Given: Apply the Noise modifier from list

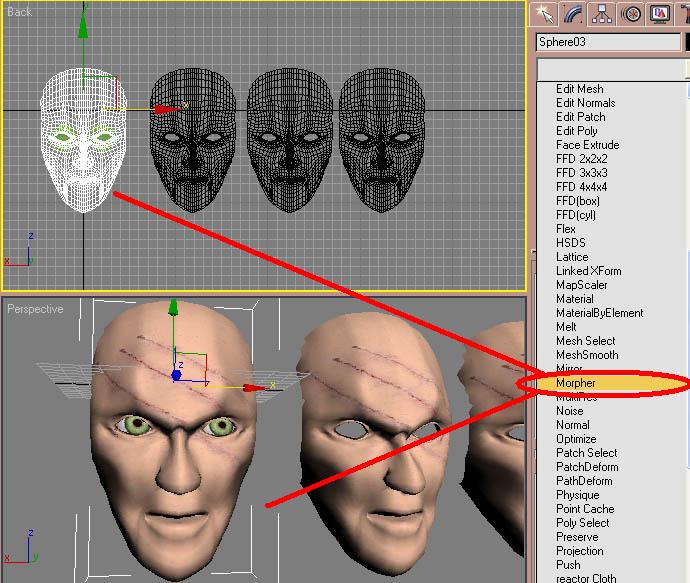Looking at the screenshot, I should [x=569, y=411].
